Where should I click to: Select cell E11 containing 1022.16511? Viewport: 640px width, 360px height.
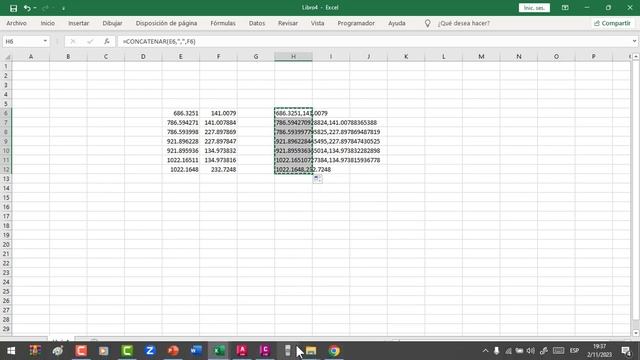pyautogui.click(x=180, y=160)
